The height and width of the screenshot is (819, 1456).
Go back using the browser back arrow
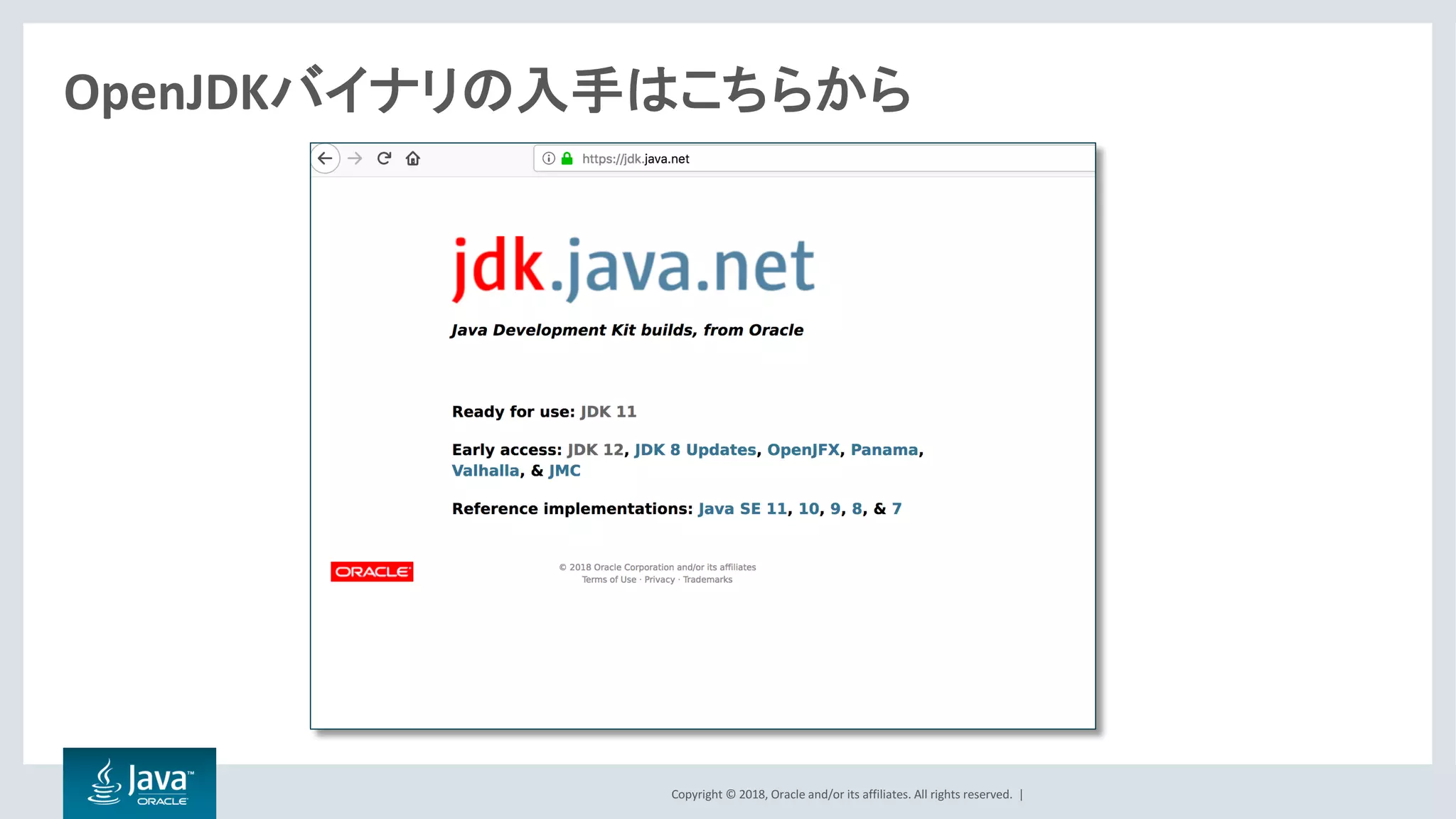[x=325, y=159]
